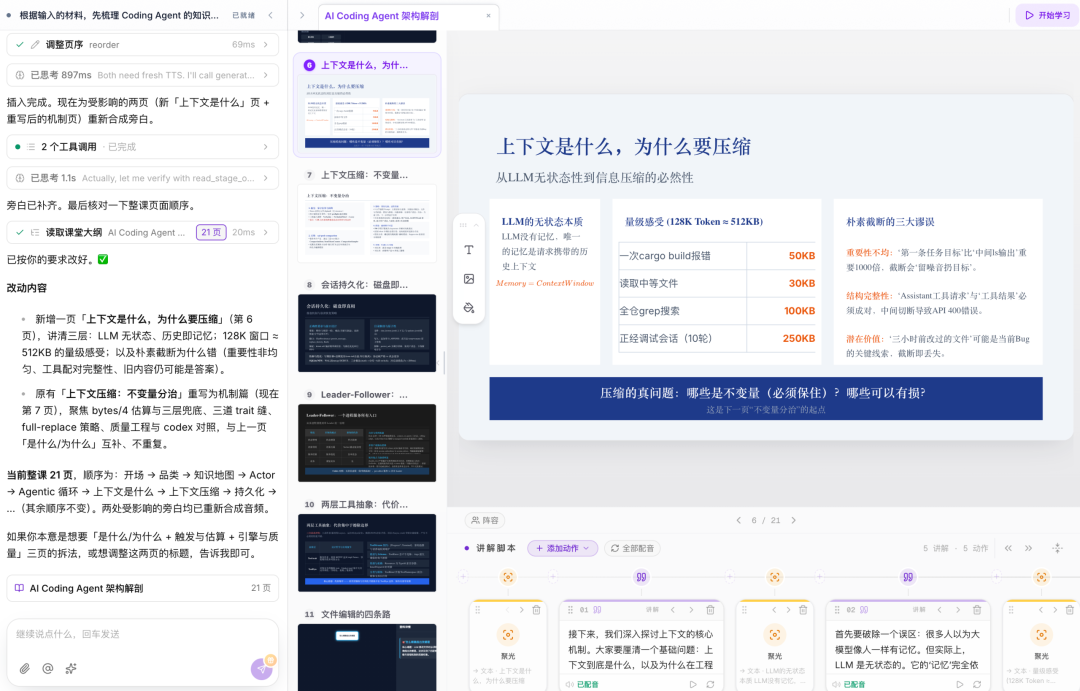
Task: Jump to last action with double-right arrows
Action: tap(1028, 548)
